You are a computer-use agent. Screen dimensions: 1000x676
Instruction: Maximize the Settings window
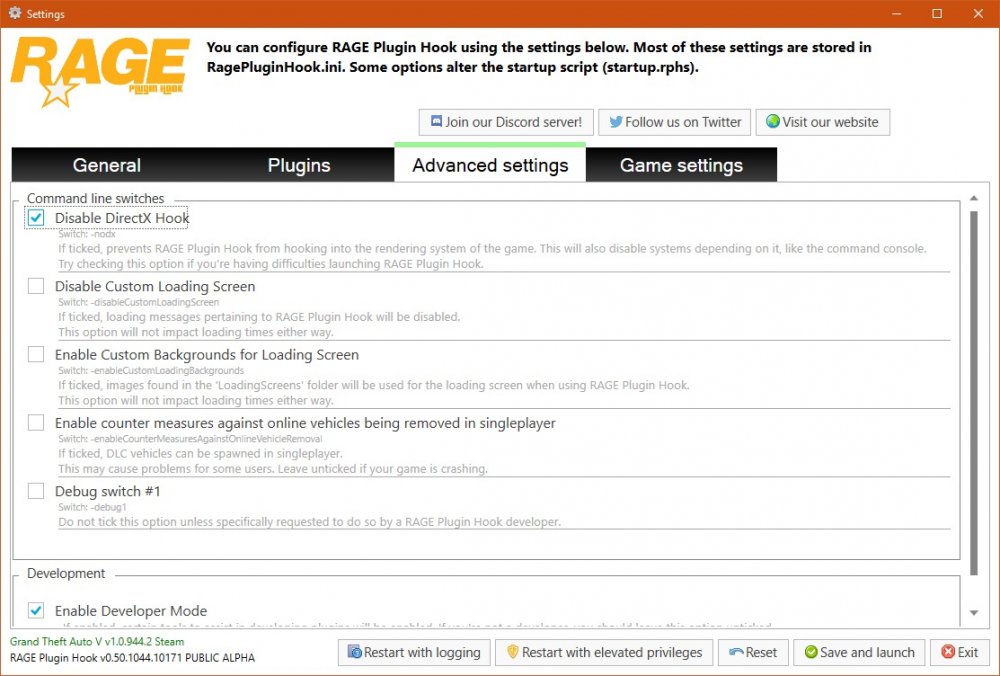pos(937,13)
